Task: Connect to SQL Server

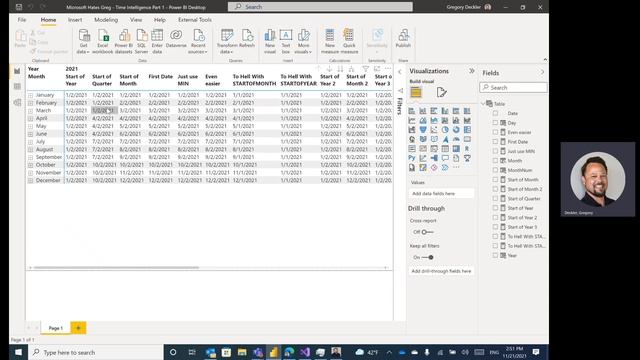Action: [x=141, y=42]
